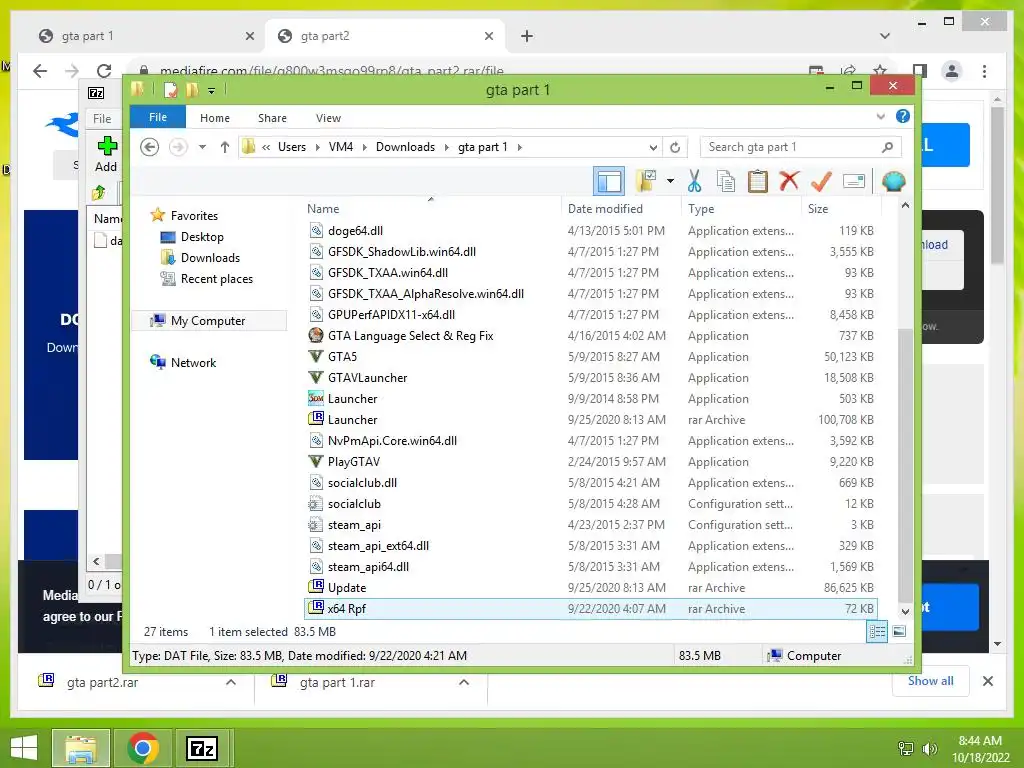The image size is (1024, 768).
Task: Switch to the Share ribbon tab
Action: [x=272, y=118]
